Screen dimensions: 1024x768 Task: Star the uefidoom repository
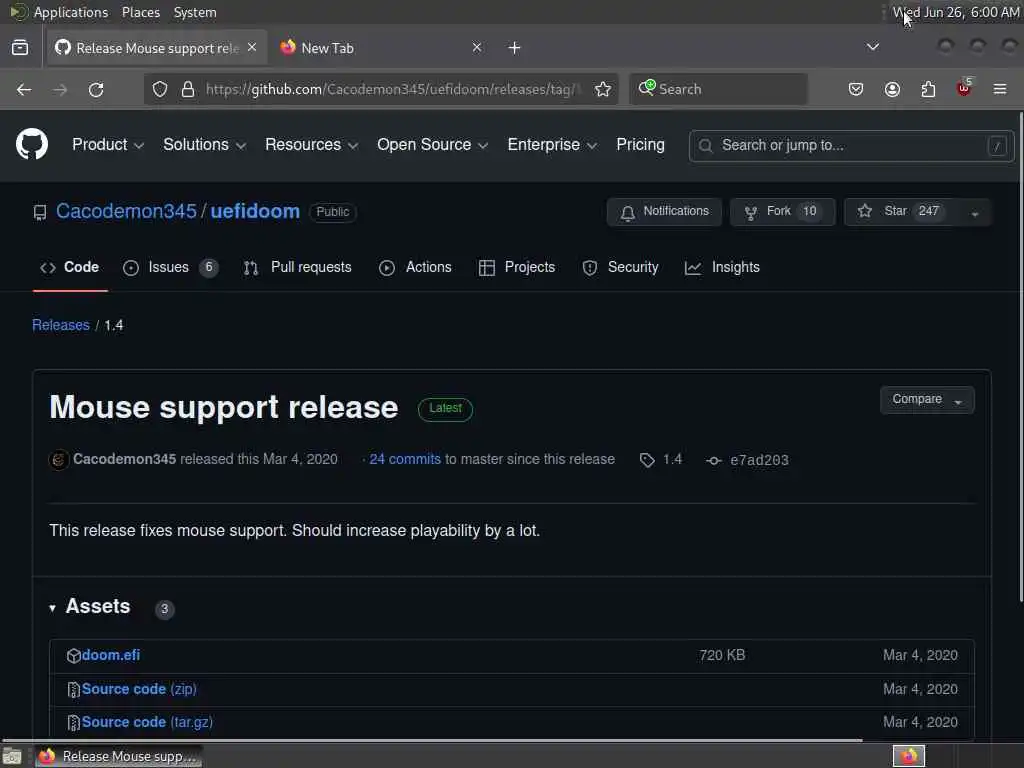[x=903, y=212]
